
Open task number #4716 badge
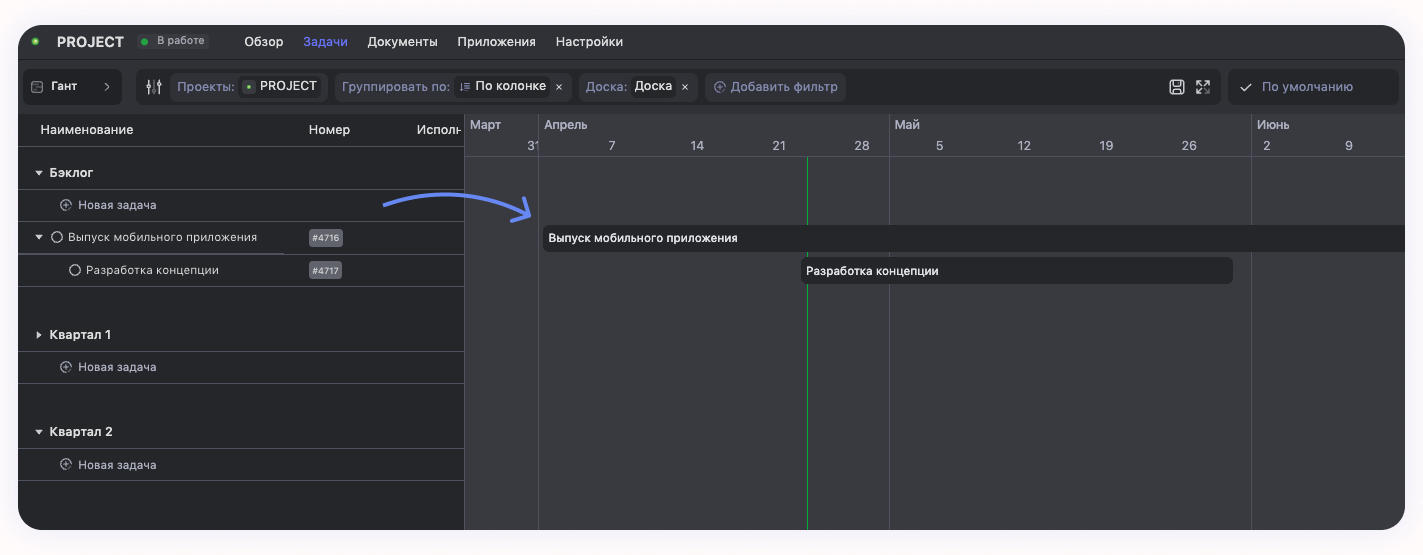click(x=326, y=238)
